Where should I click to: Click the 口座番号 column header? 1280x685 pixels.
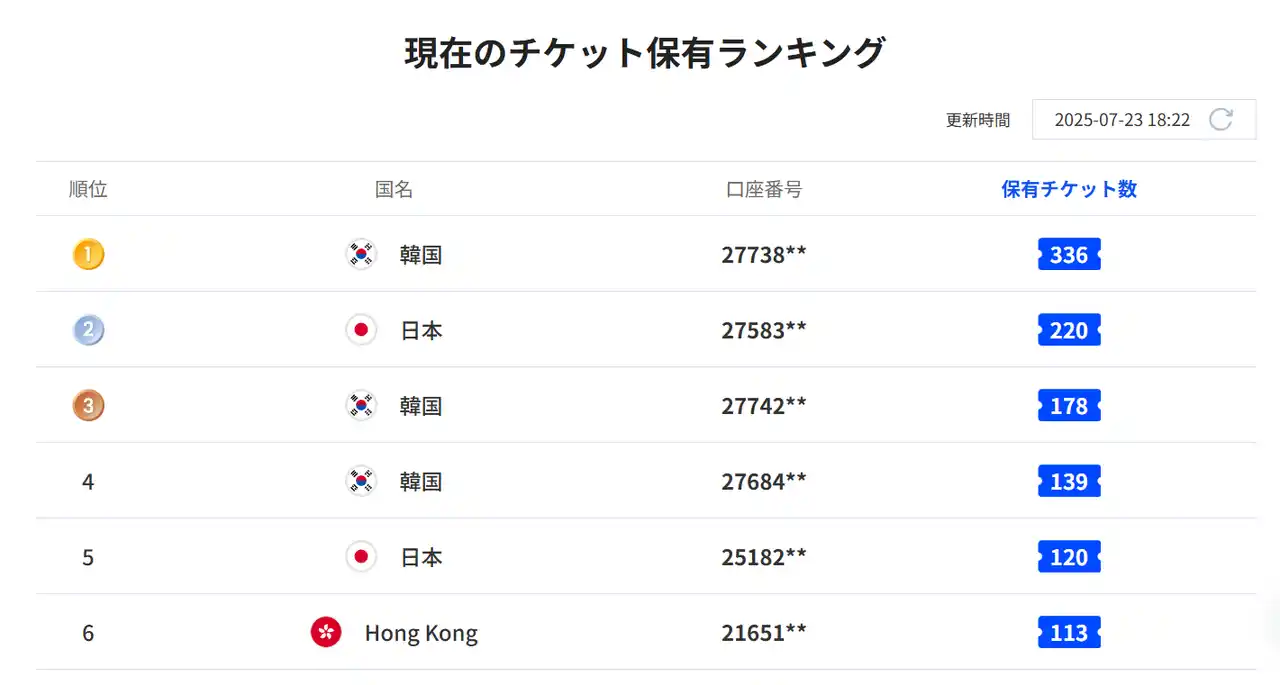click(x=764, y=189)
